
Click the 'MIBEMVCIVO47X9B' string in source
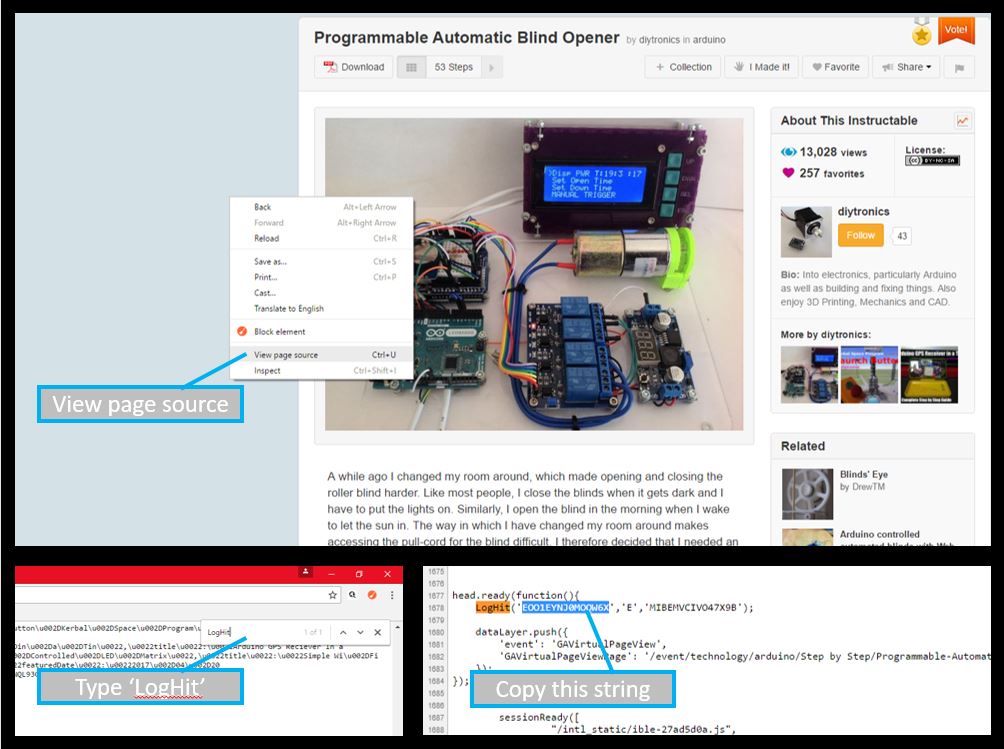(694, 608)
